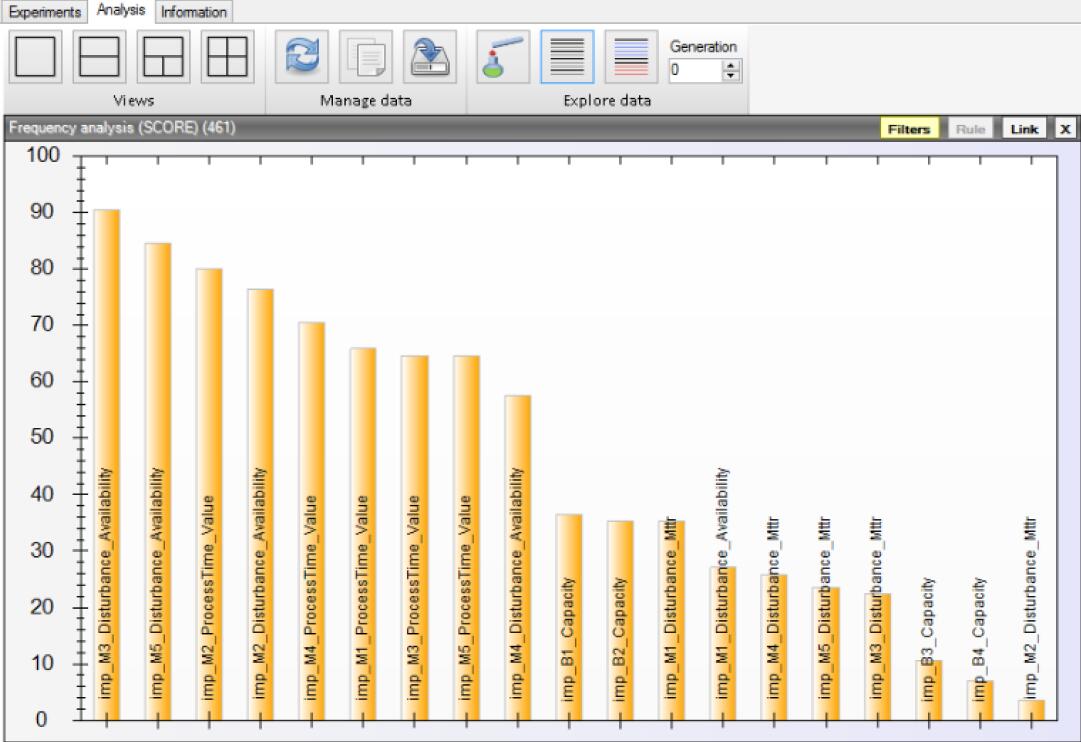
Task: Toggle the black lines frequency analysis icon
Action: 567,57
